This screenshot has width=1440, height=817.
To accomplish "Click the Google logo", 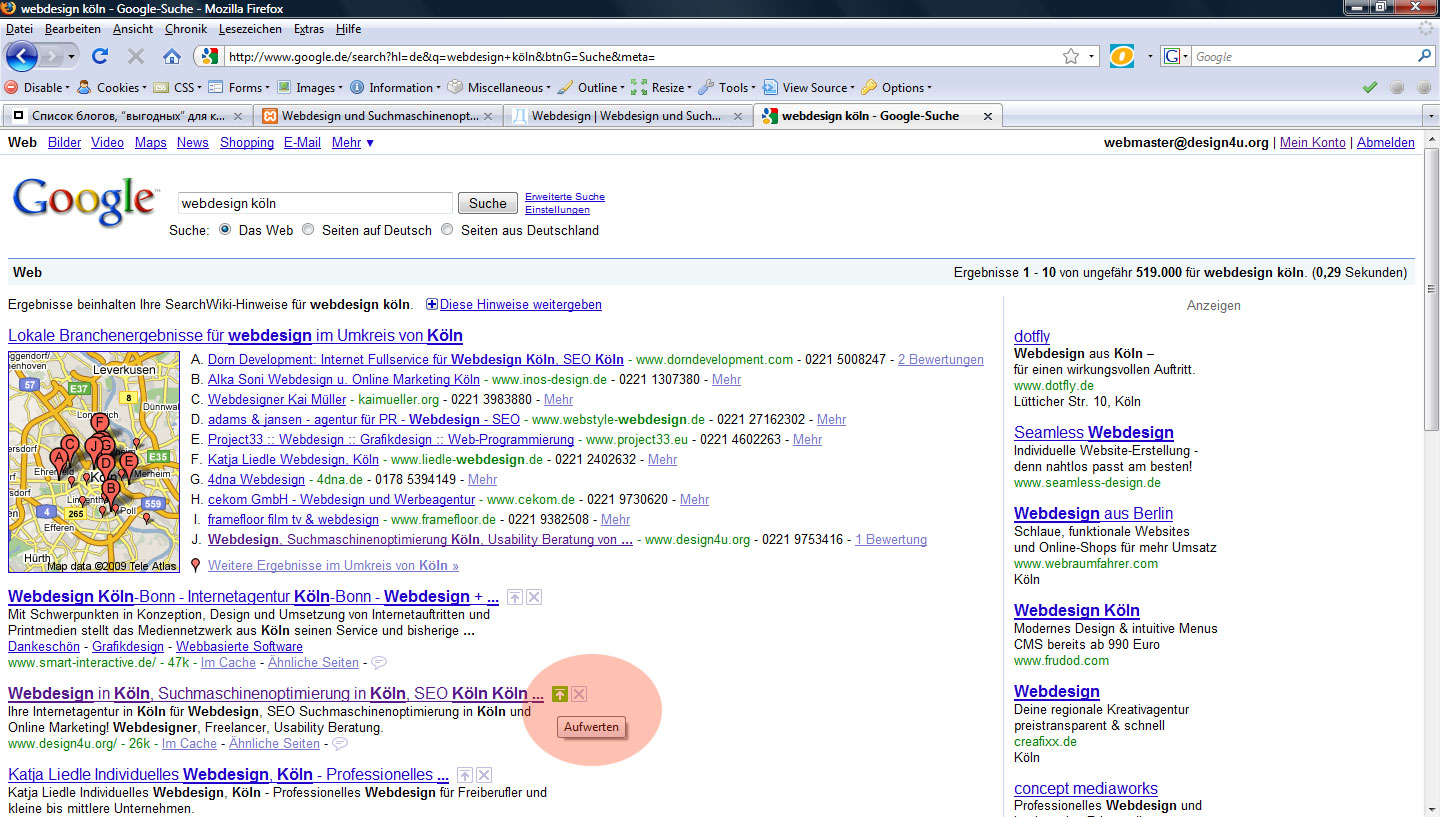I will pyautogui.click(x=85, y=205).
